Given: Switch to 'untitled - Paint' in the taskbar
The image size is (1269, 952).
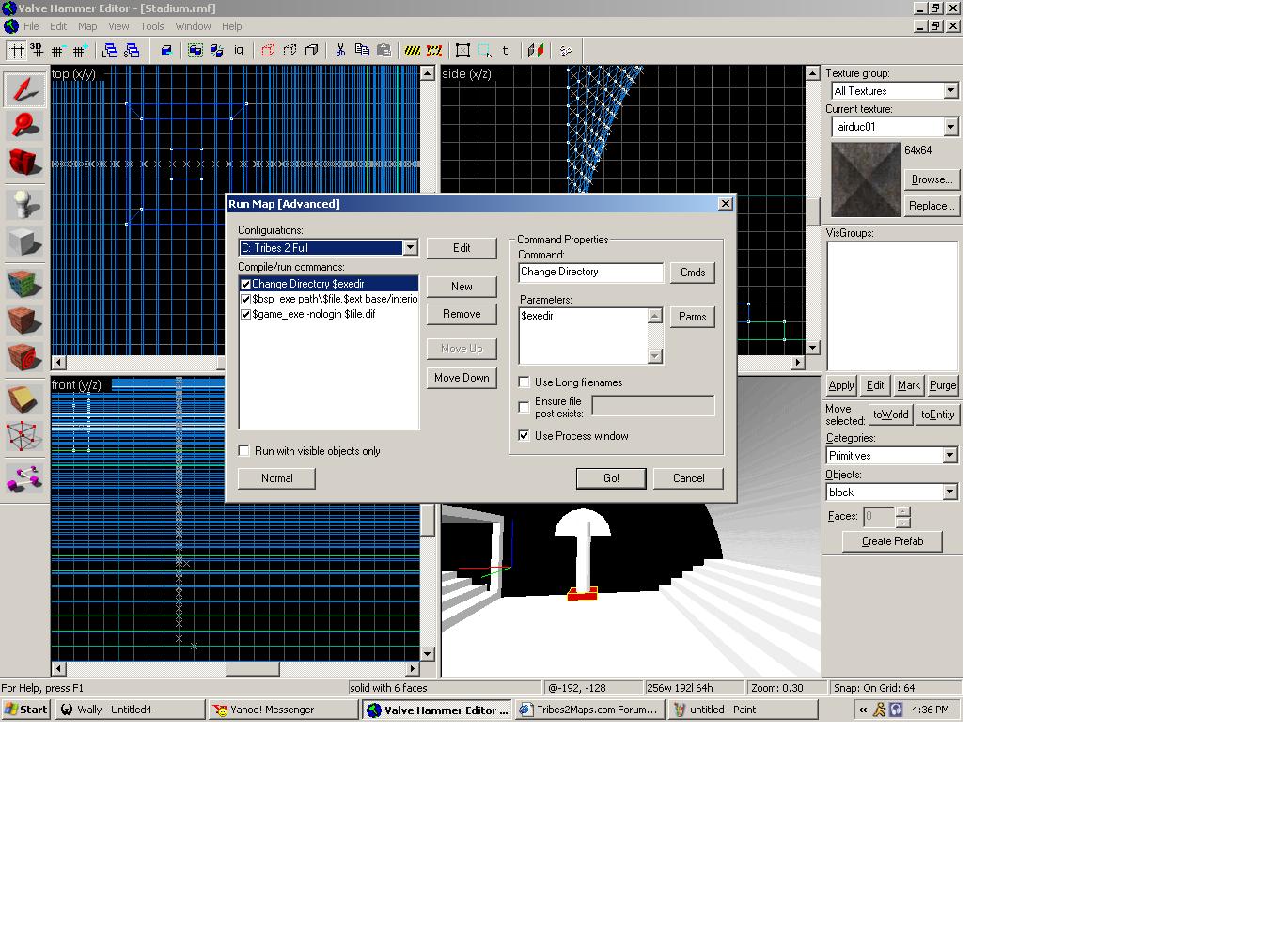Looking at the screenshot, I should coord(743,710).
